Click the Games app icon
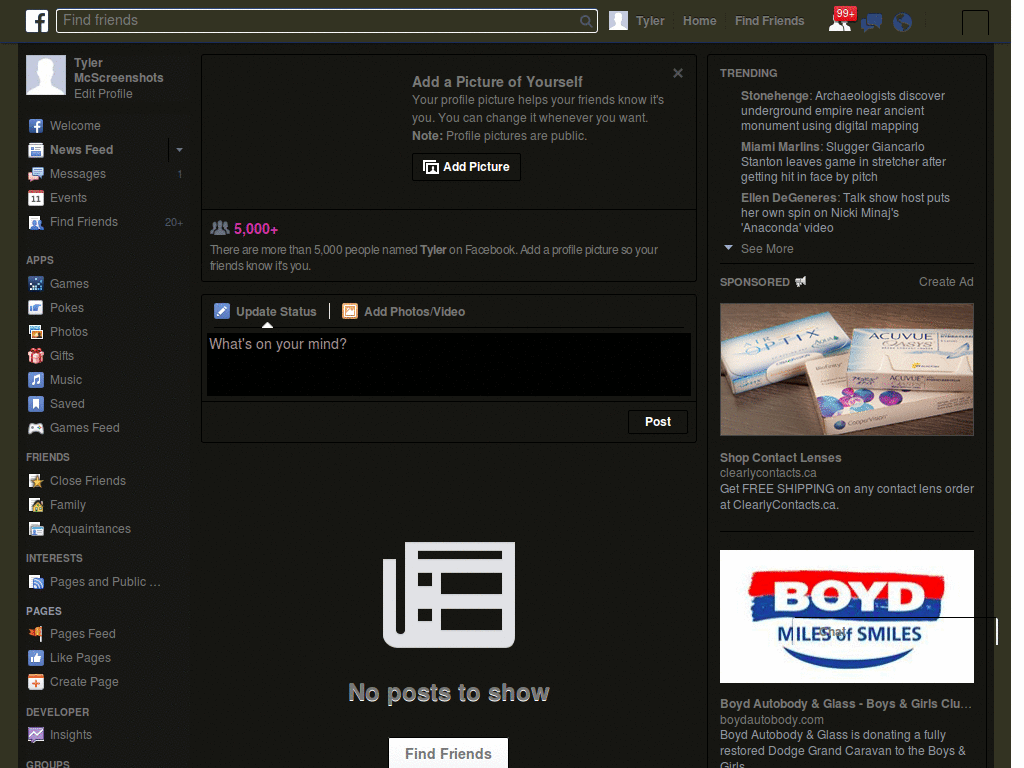 click(x=36, y=283)
